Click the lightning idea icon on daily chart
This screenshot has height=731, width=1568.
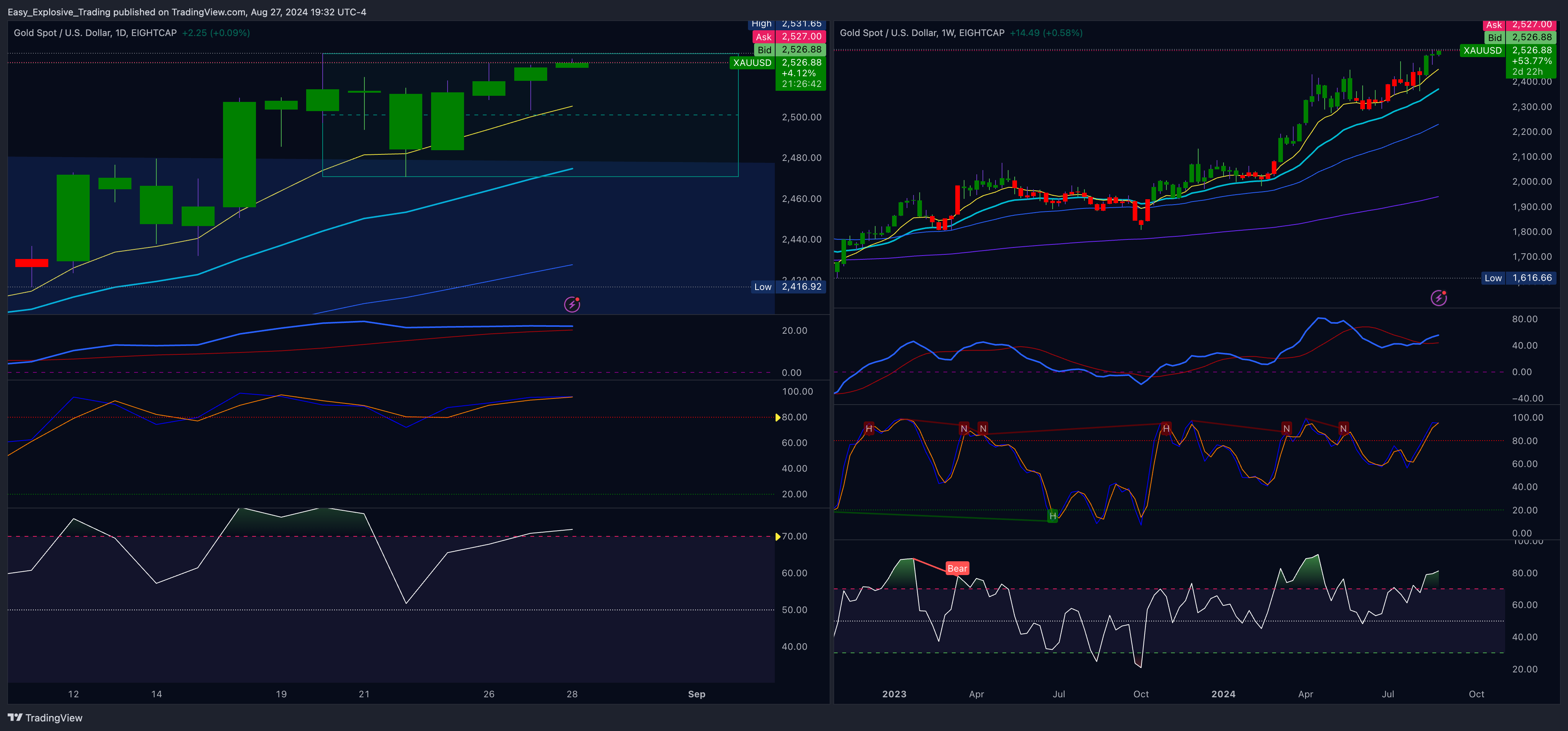point(572,304)
